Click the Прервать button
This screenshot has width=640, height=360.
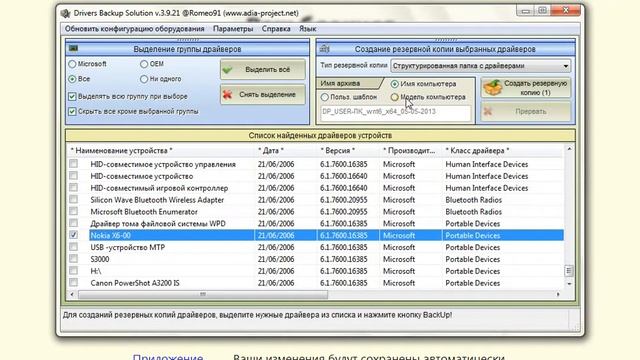click(526, 111)
